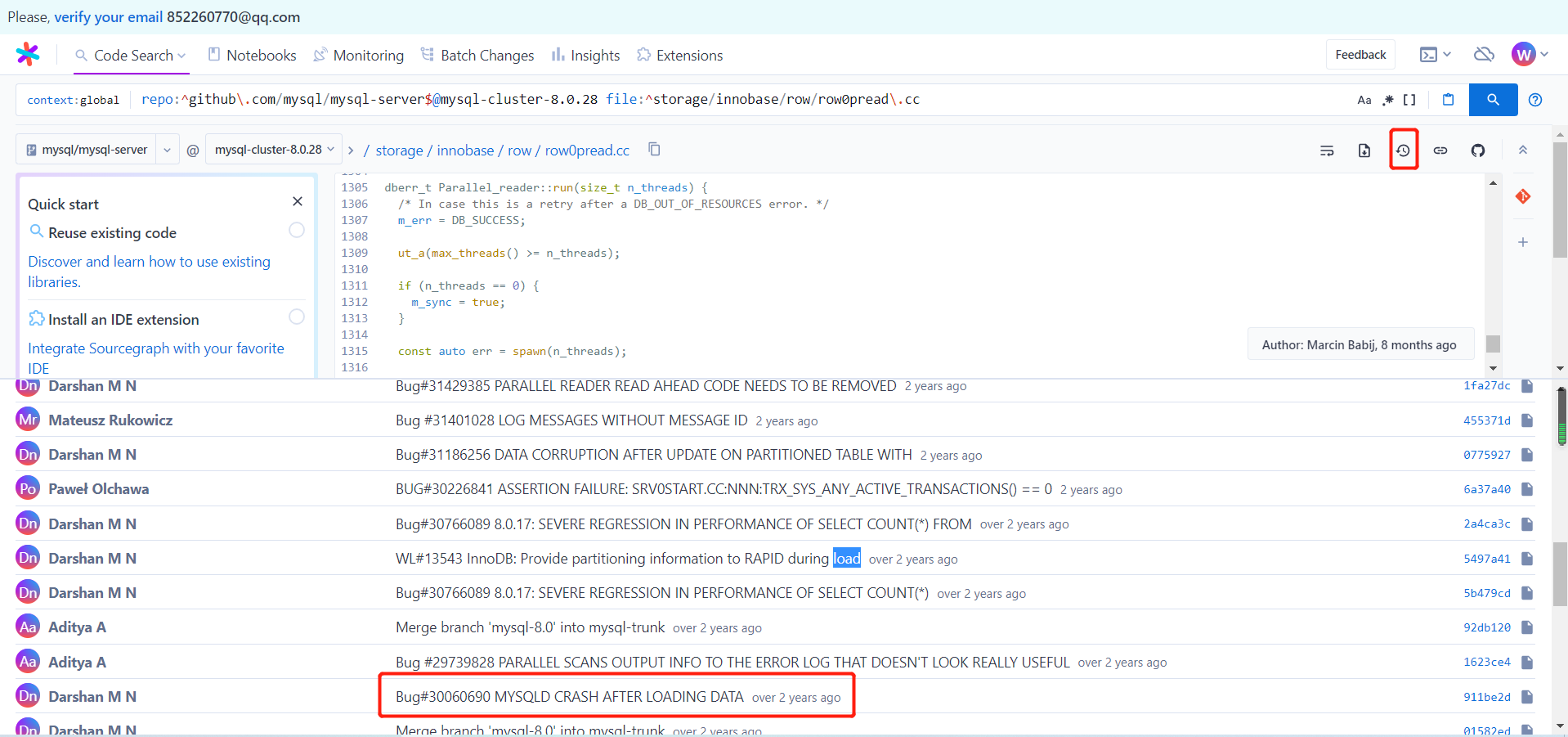Viewport: 1568px width, 737px height.
Task: Open file at commit 5b479cd
Action: pos(1527,593)
